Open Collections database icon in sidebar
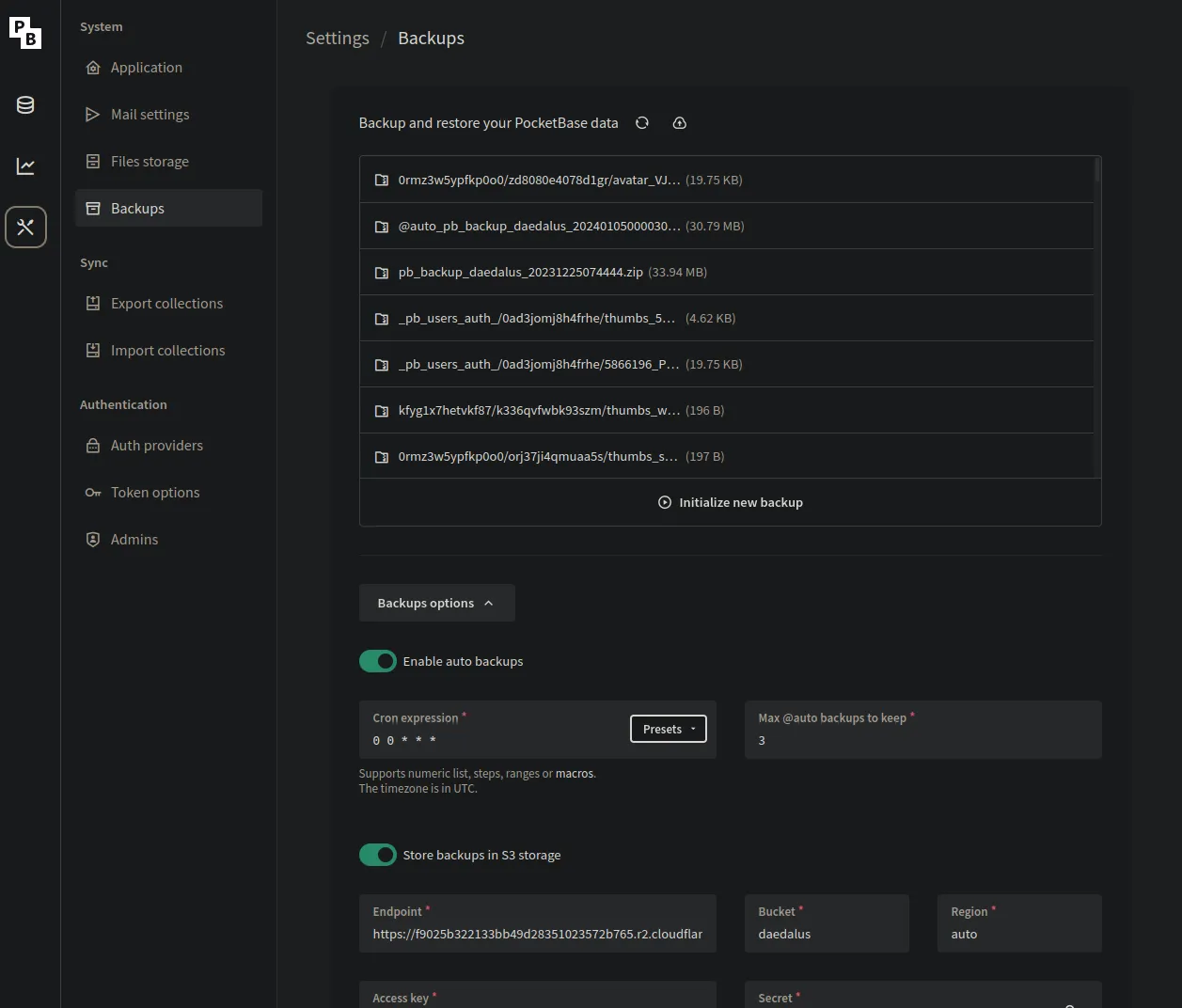The height and width of the screenshot is (1008, 1182). pyautogui.click(x=25, y=105)
